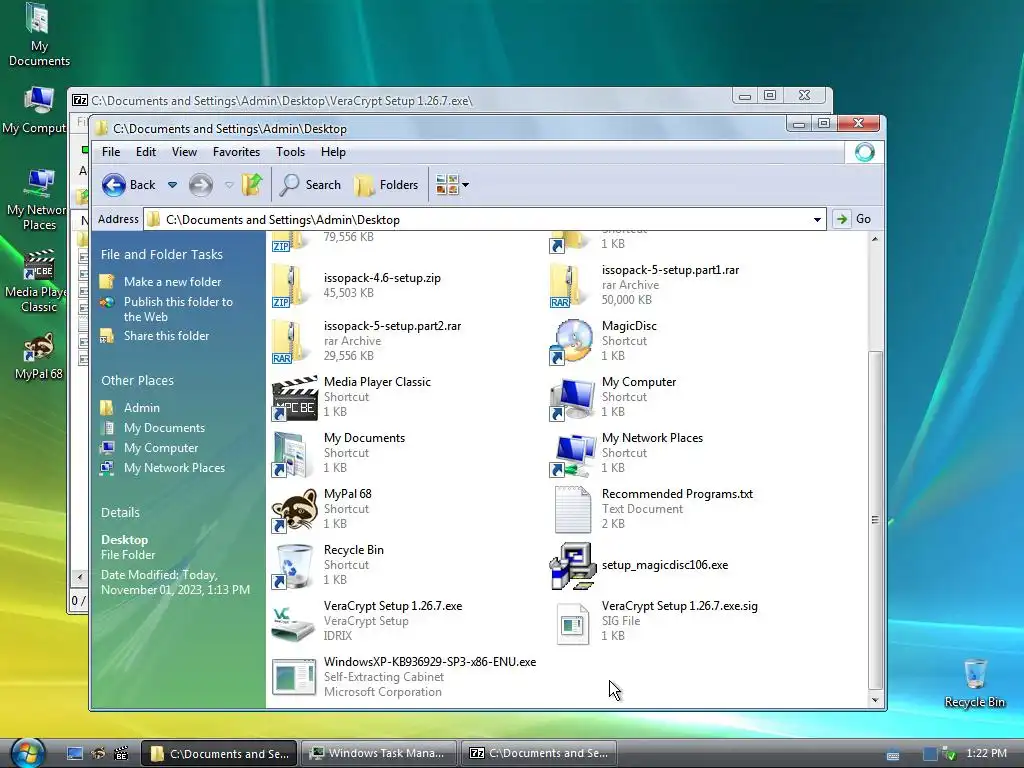Collapse the Other Places section header
The width and height of the screenshot is (1024, 768).
point(138,380)
